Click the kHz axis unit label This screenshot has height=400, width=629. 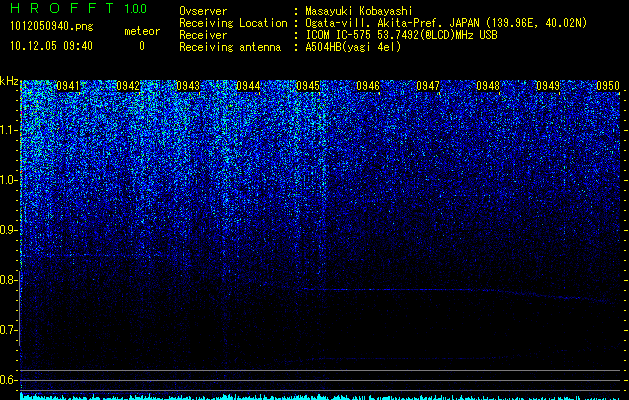[x=9, y=81]
